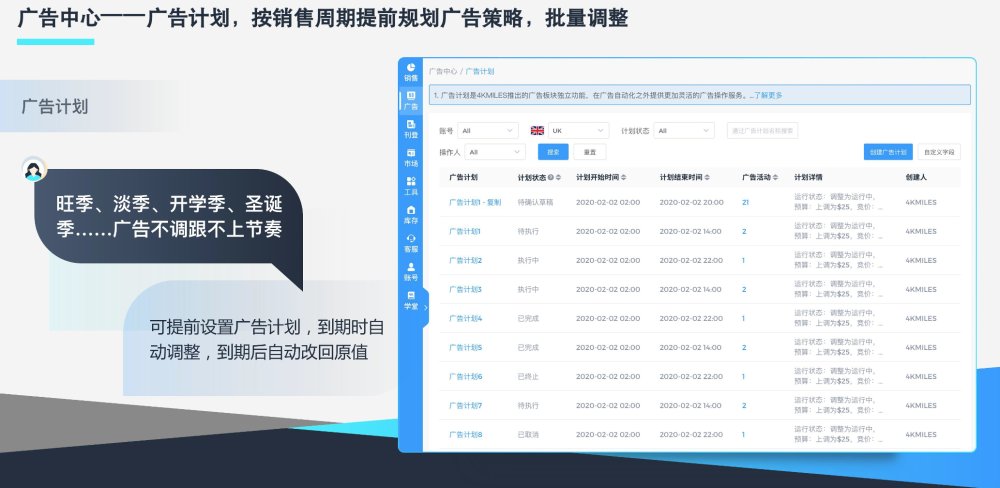Click the 创建广告计划 button
Image resolution: width=1000 pixels, height=488 pixels.
click(x=888, y=152)
